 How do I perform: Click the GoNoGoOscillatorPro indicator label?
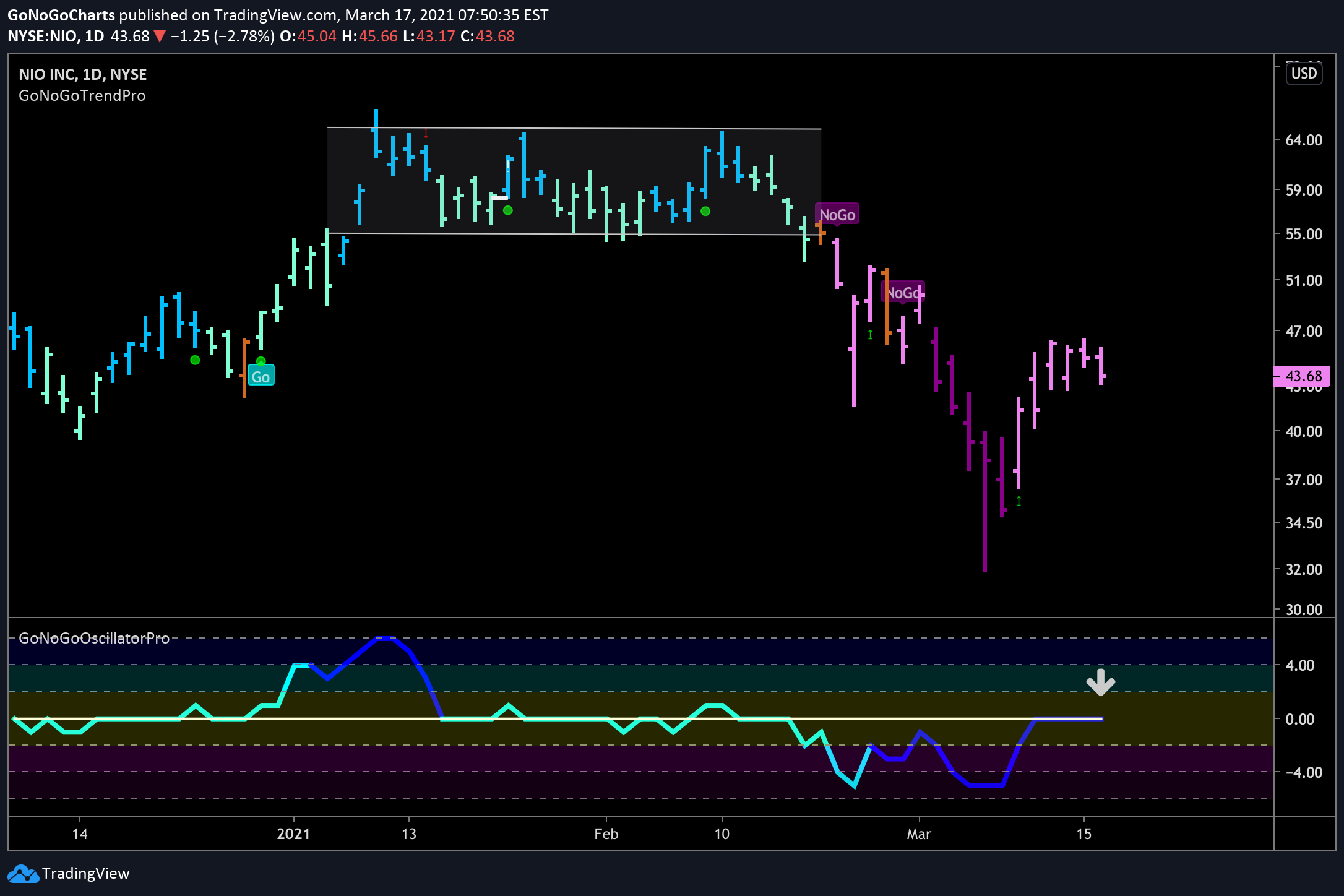(94, 638)
